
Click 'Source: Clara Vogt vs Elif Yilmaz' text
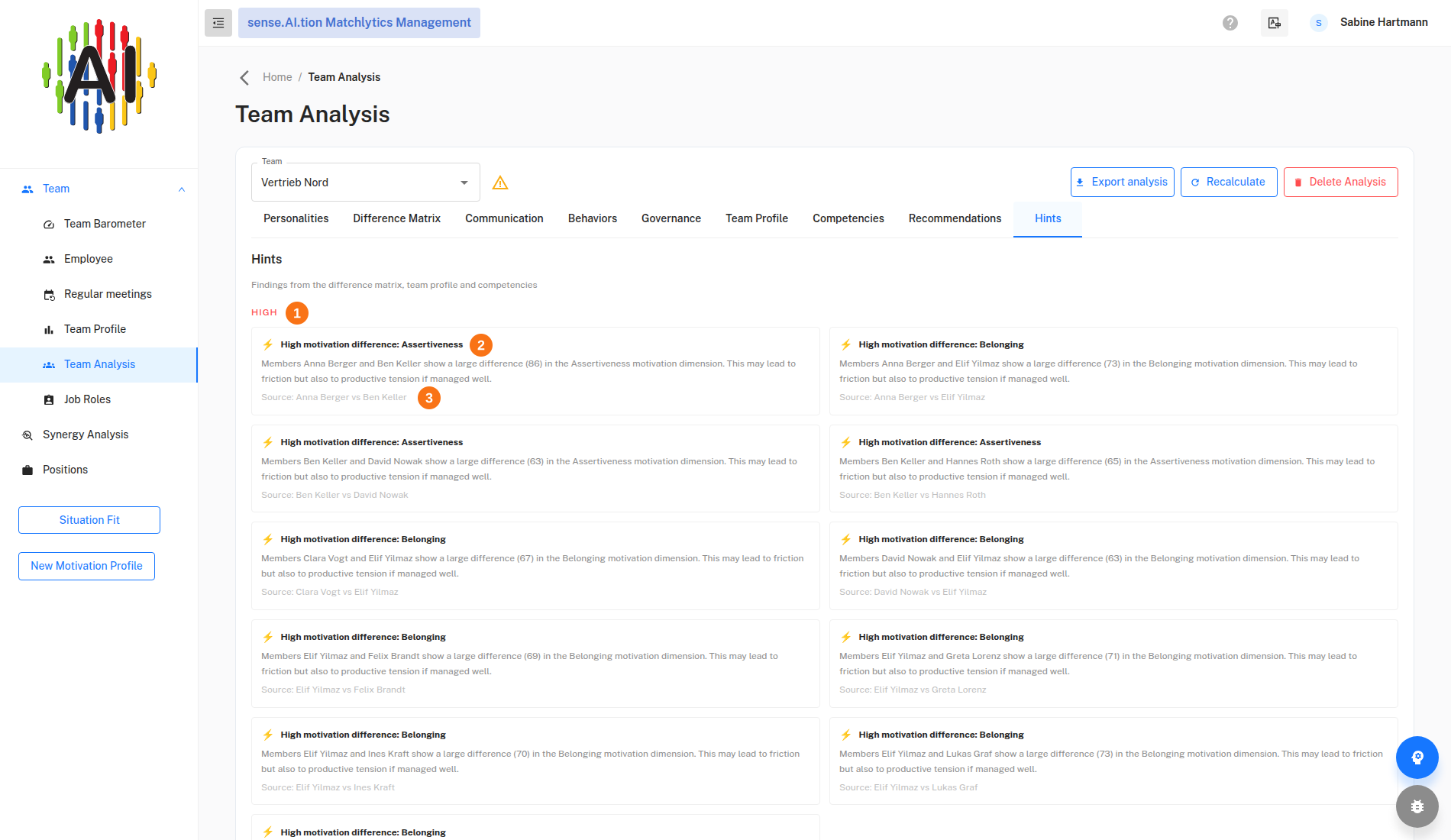(x=330, y=592)
